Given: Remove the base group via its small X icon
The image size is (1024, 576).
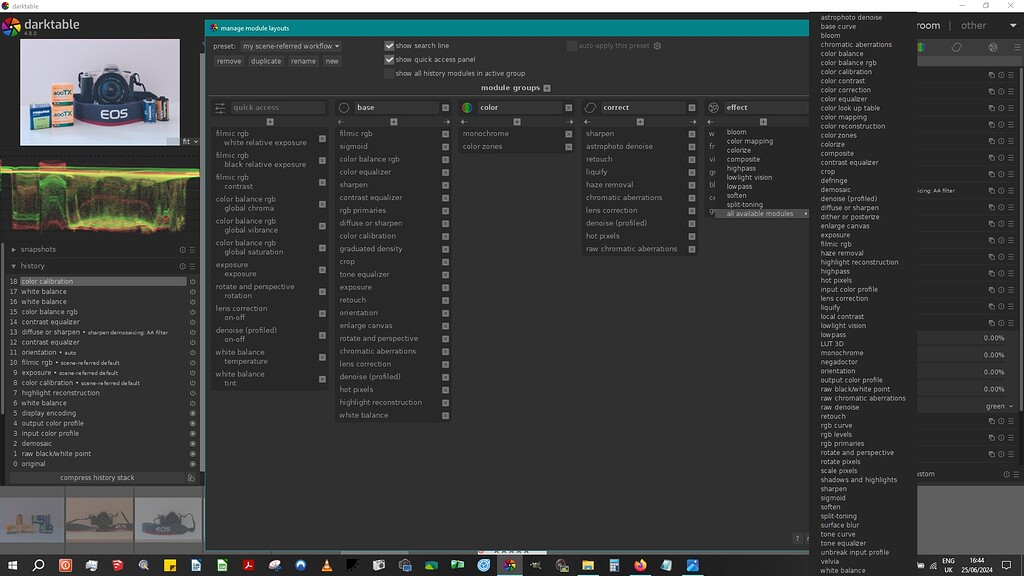Looking at the screenshot, I should tap(446, 107).
